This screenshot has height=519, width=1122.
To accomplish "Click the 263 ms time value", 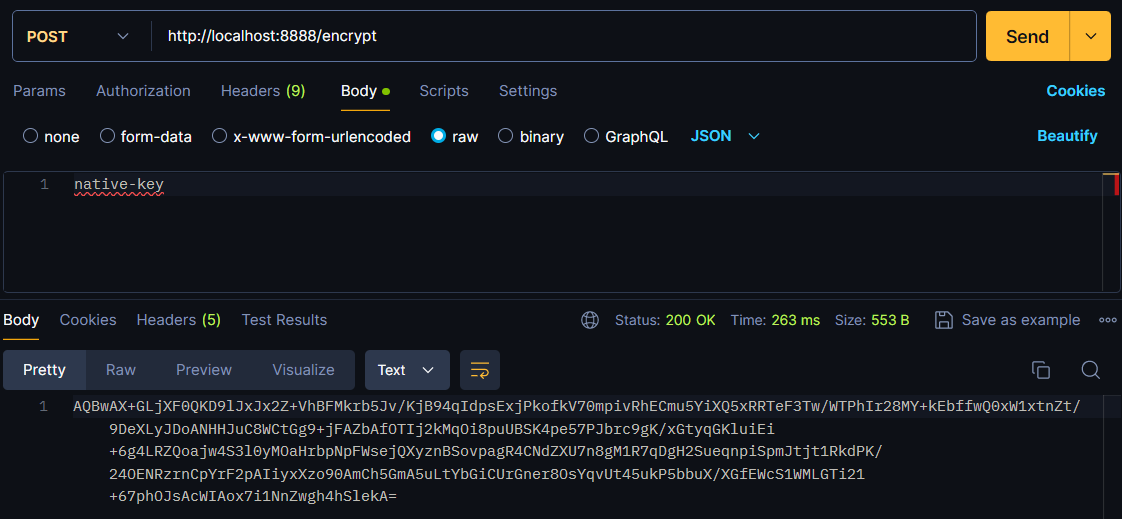I will 796,320.
